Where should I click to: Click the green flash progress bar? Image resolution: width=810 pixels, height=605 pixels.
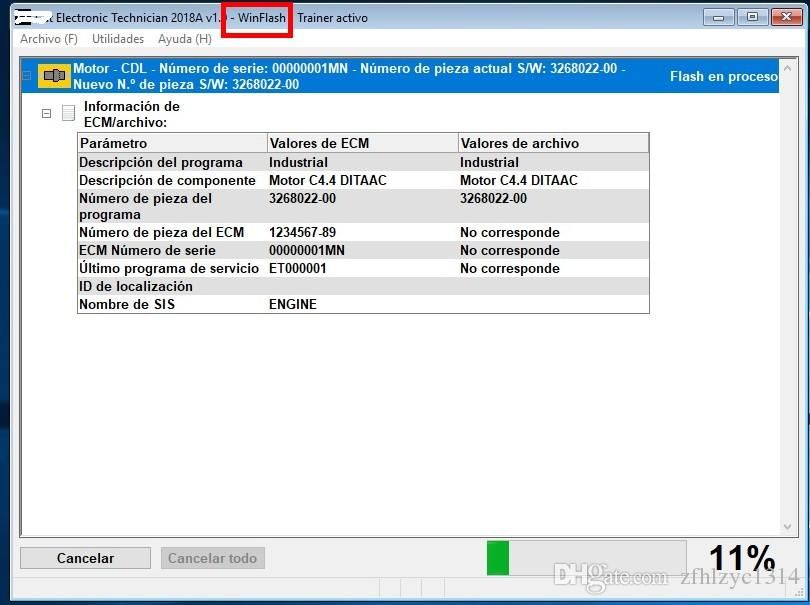coord(586,557)
